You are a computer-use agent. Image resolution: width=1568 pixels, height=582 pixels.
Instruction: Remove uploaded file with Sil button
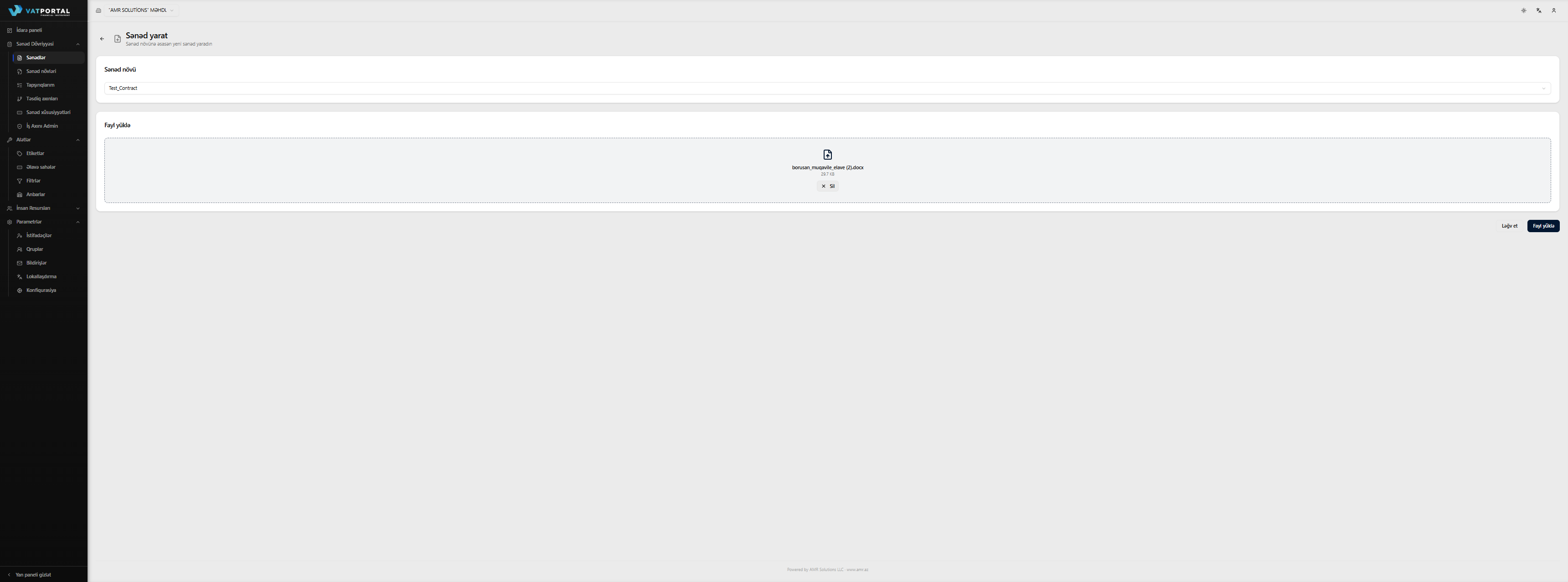click(x=827, y=186)
